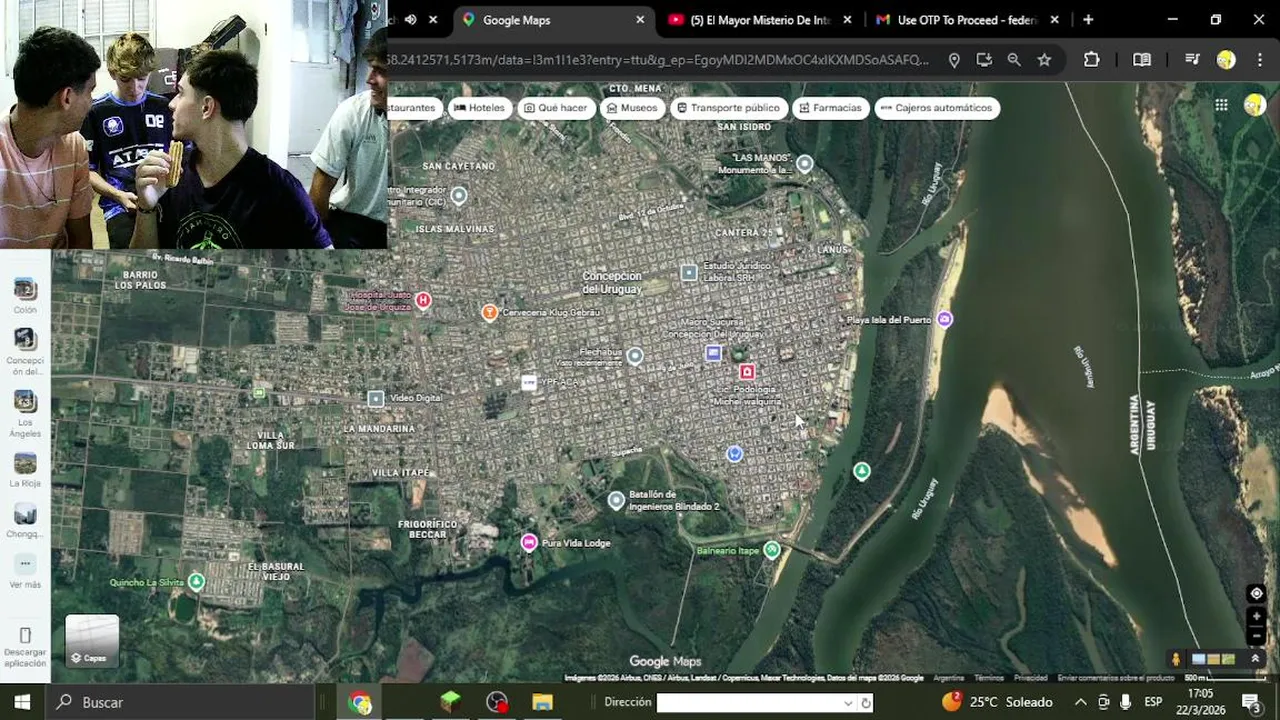Expand the bottom imagery panel chevron
1280x720 pixels.
pos(1255,659)
